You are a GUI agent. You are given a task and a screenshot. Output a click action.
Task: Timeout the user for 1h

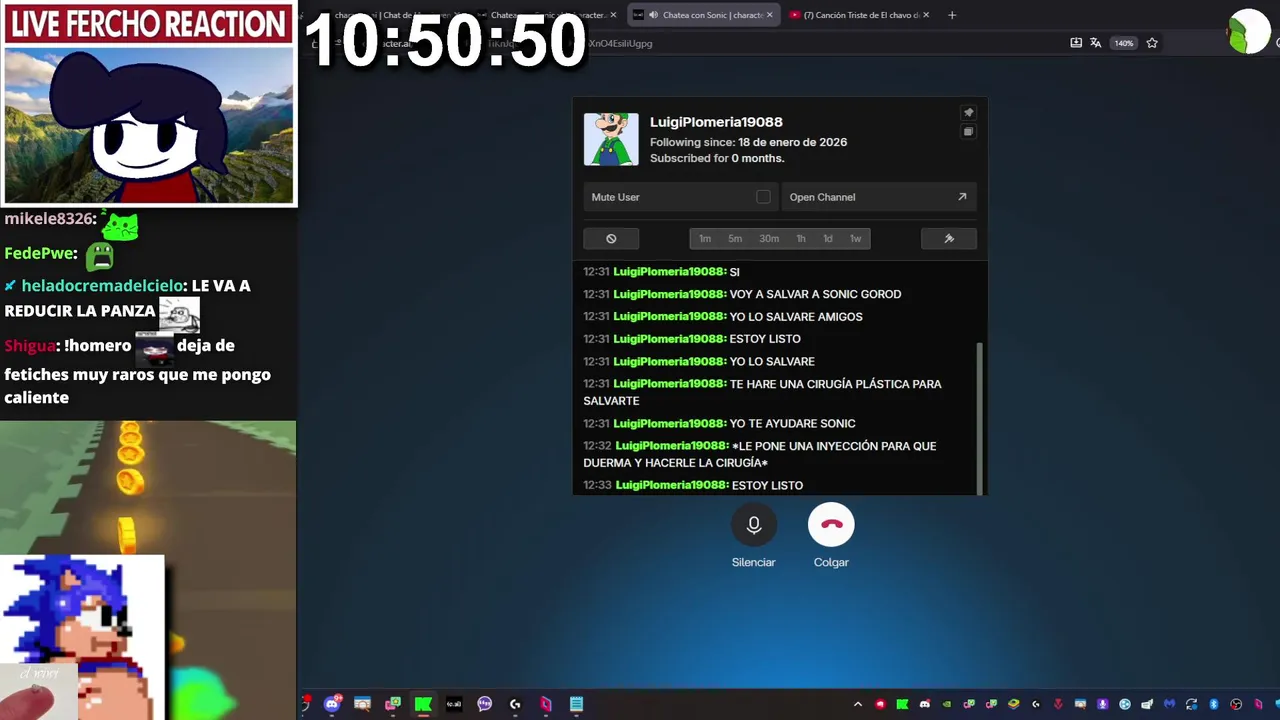point(801,238)
